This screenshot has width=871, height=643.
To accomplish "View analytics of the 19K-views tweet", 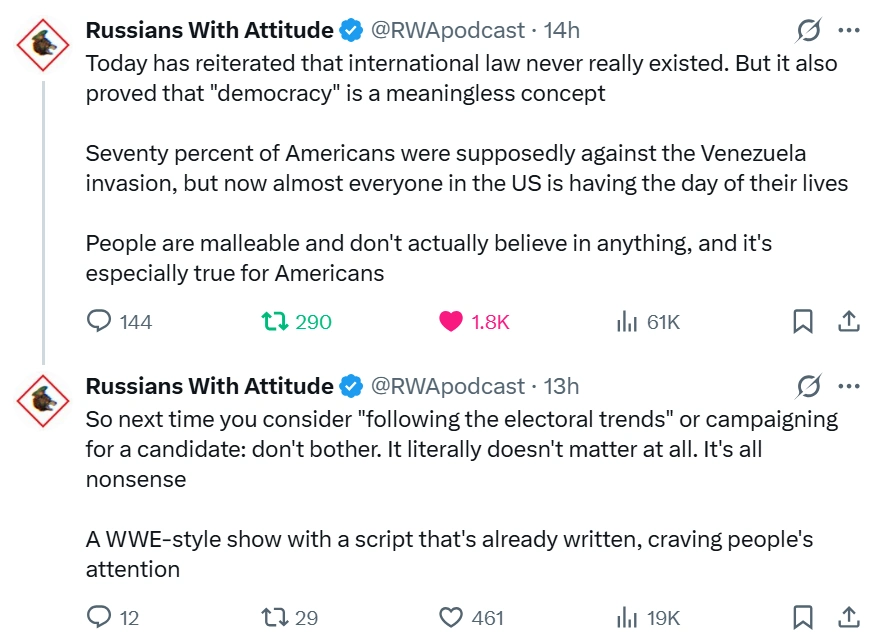I will coord(627,617).
